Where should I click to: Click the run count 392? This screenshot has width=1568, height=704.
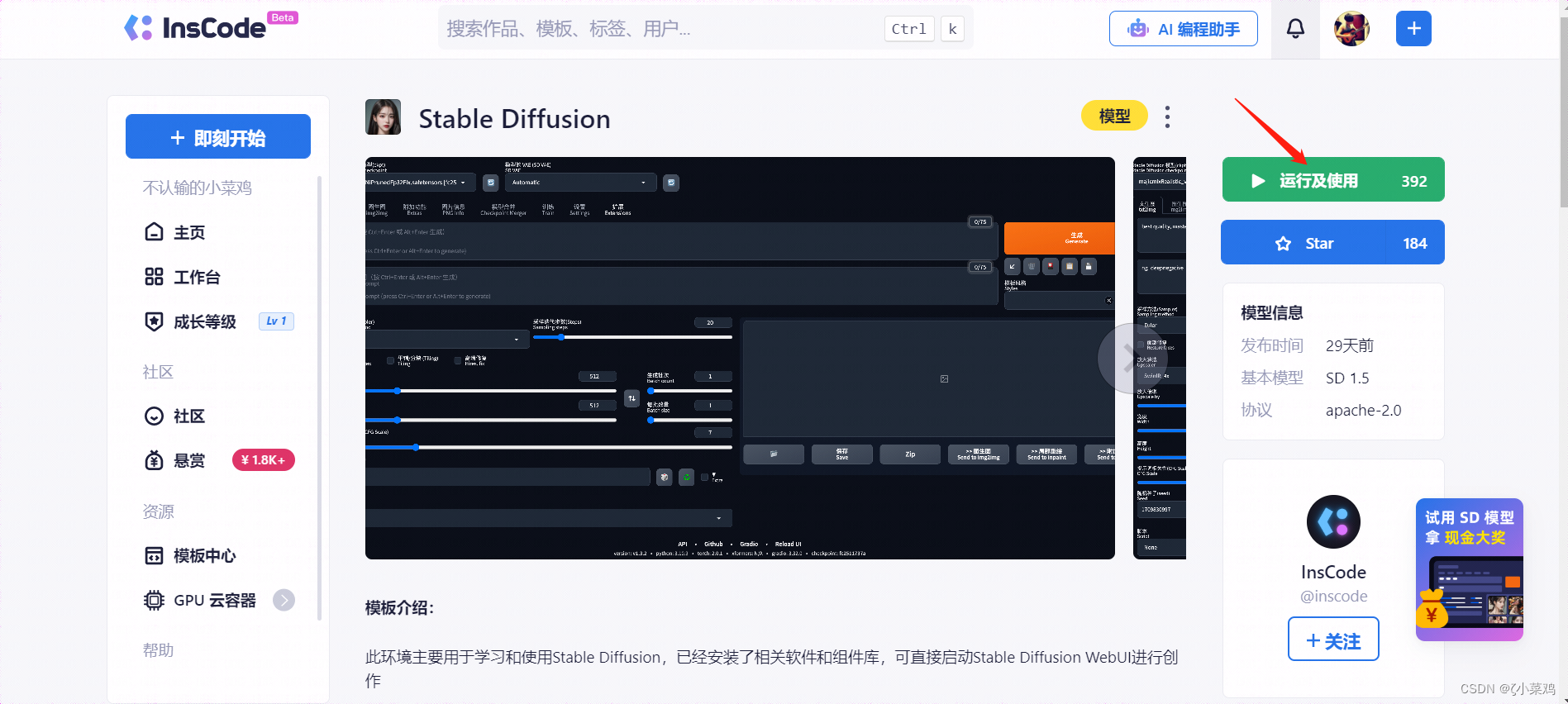click(1414, 181)
